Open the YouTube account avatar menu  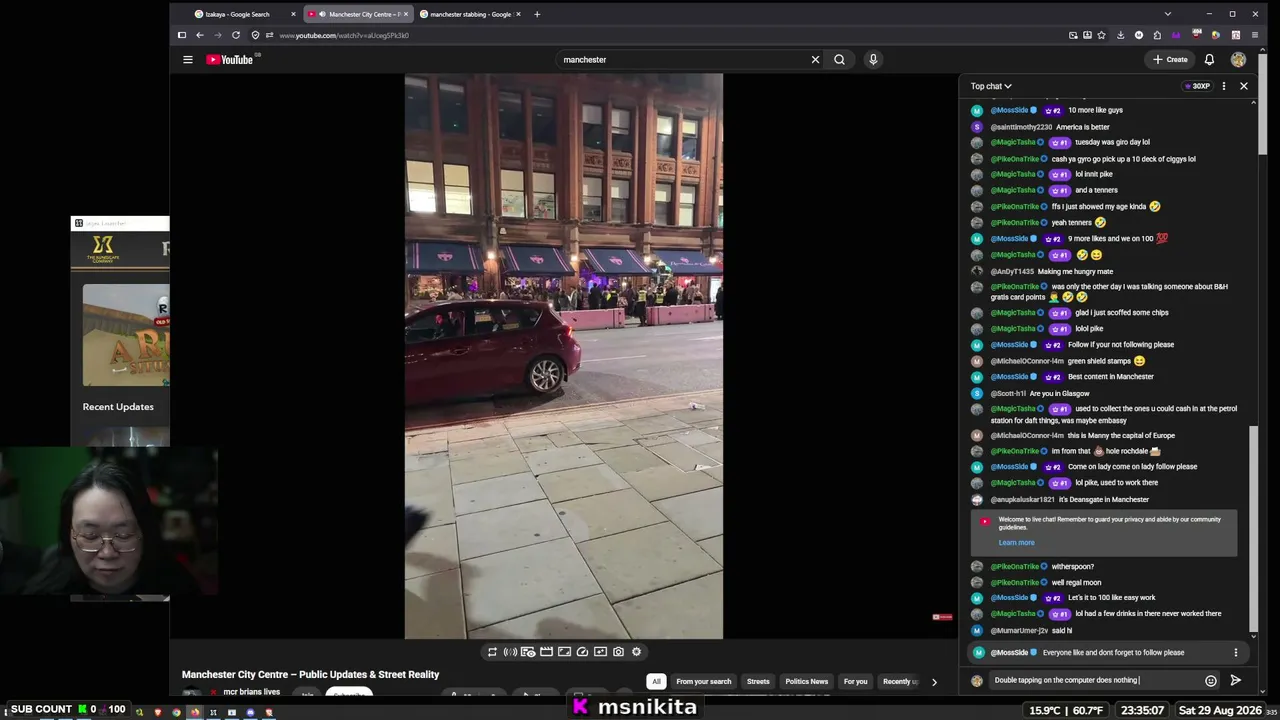(x=1238, y=59)
